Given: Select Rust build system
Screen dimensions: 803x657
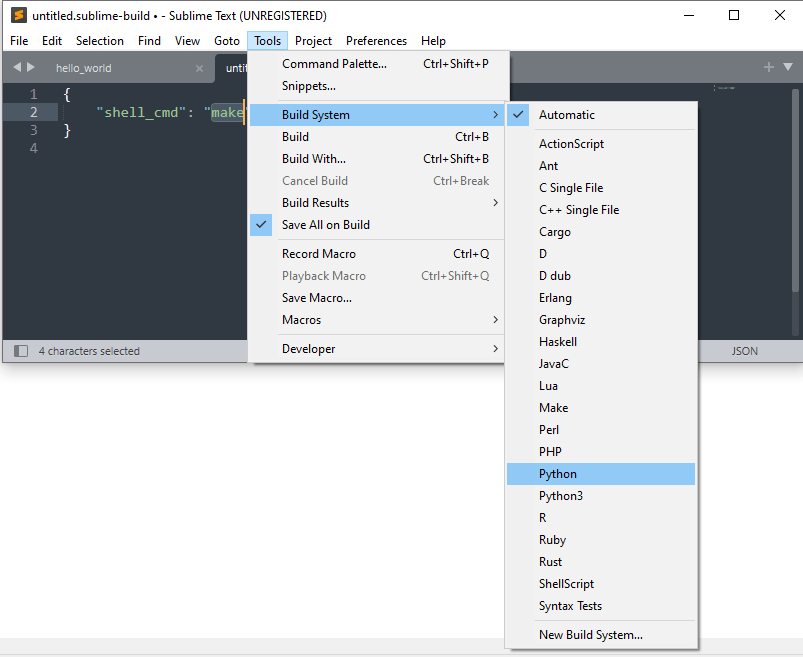Looking at the screenshot, I should click(601, 562).
